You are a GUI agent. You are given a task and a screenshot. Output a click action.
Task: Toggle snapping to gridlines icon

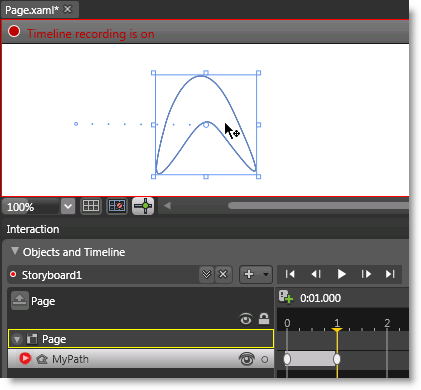pos(117,206)
